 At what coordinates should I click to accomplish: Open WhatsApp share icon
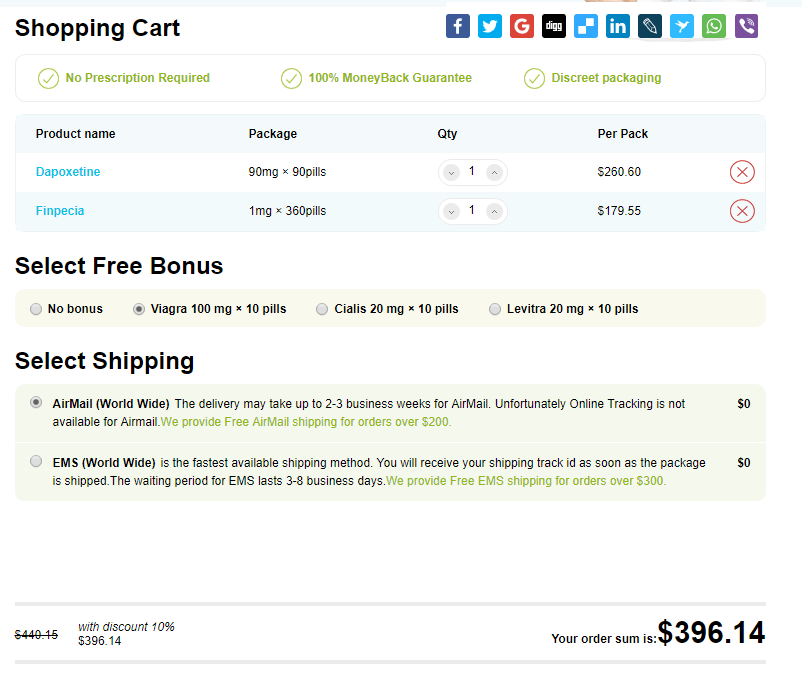[714, 26]
